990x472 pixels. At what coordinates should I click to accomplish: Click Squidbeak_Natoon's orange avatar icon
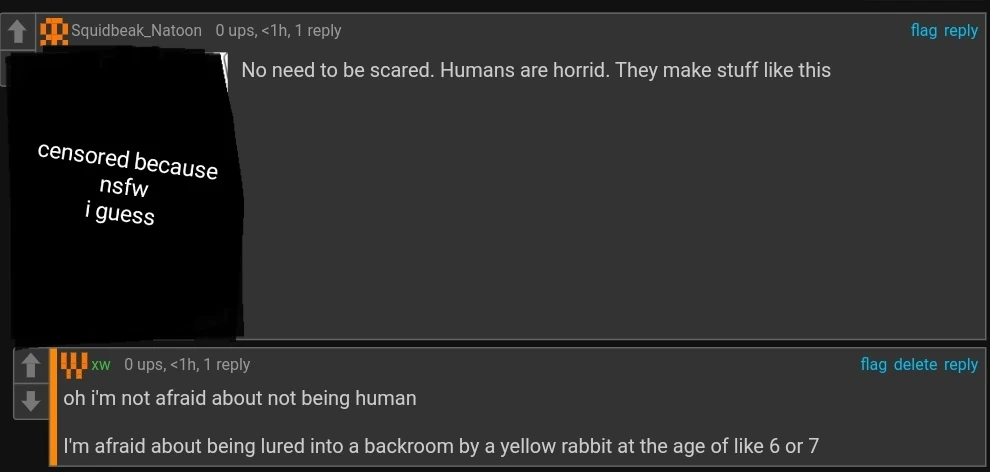click(53, 32)
